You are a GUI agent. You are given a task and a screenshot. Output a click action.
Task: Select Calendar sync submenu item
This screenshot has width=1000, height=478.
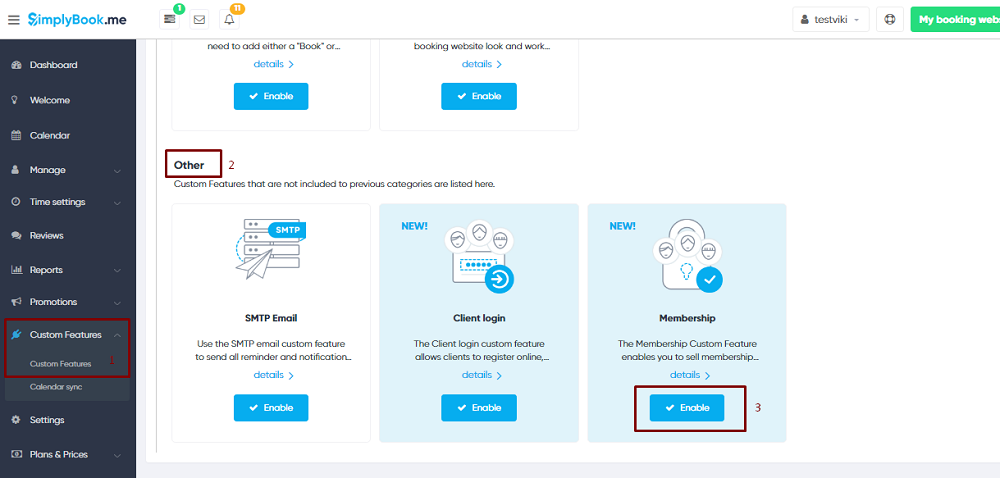click(x=56, y=387)
